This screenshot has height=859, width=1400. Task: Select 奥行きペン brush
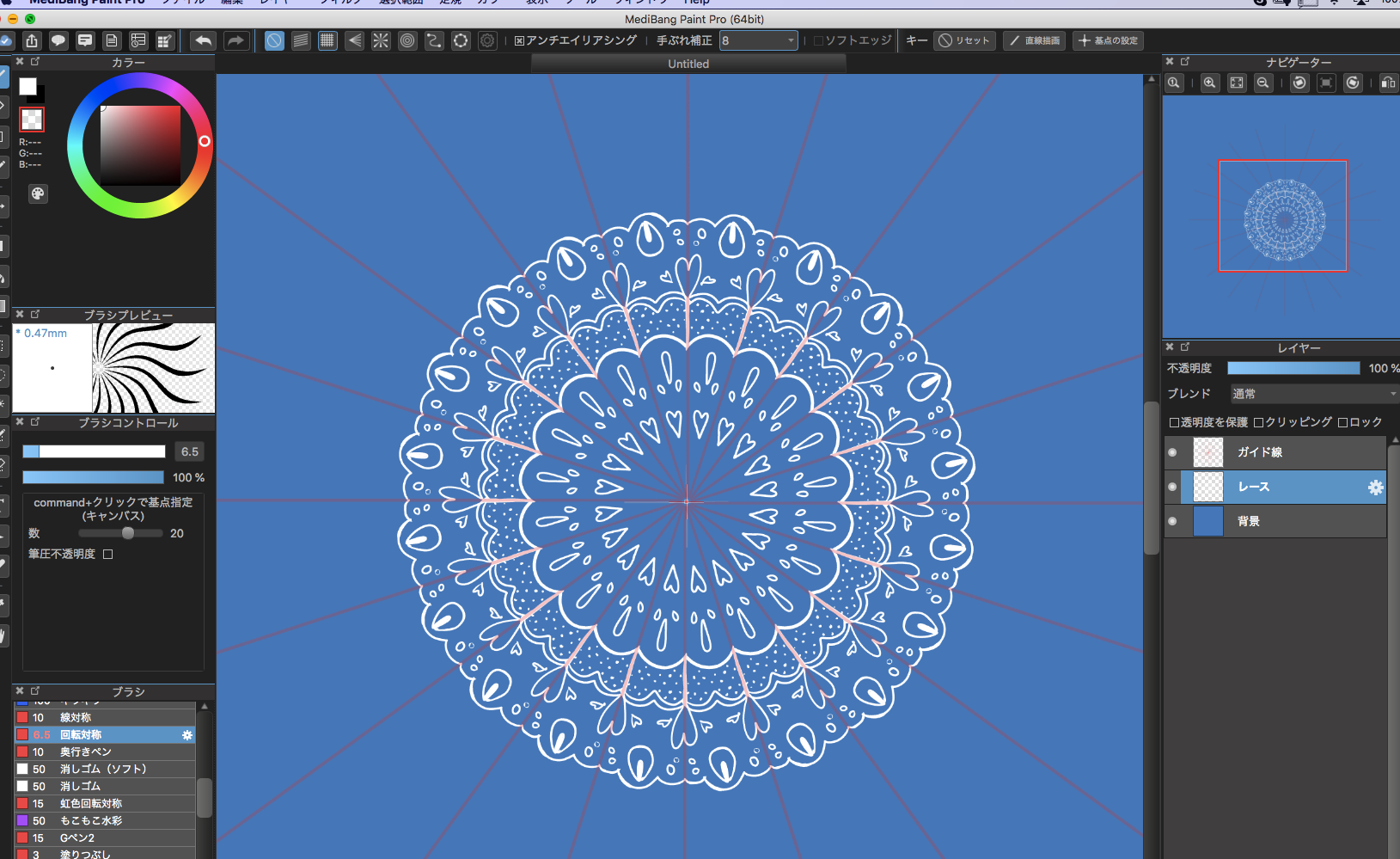coord(105,752)
